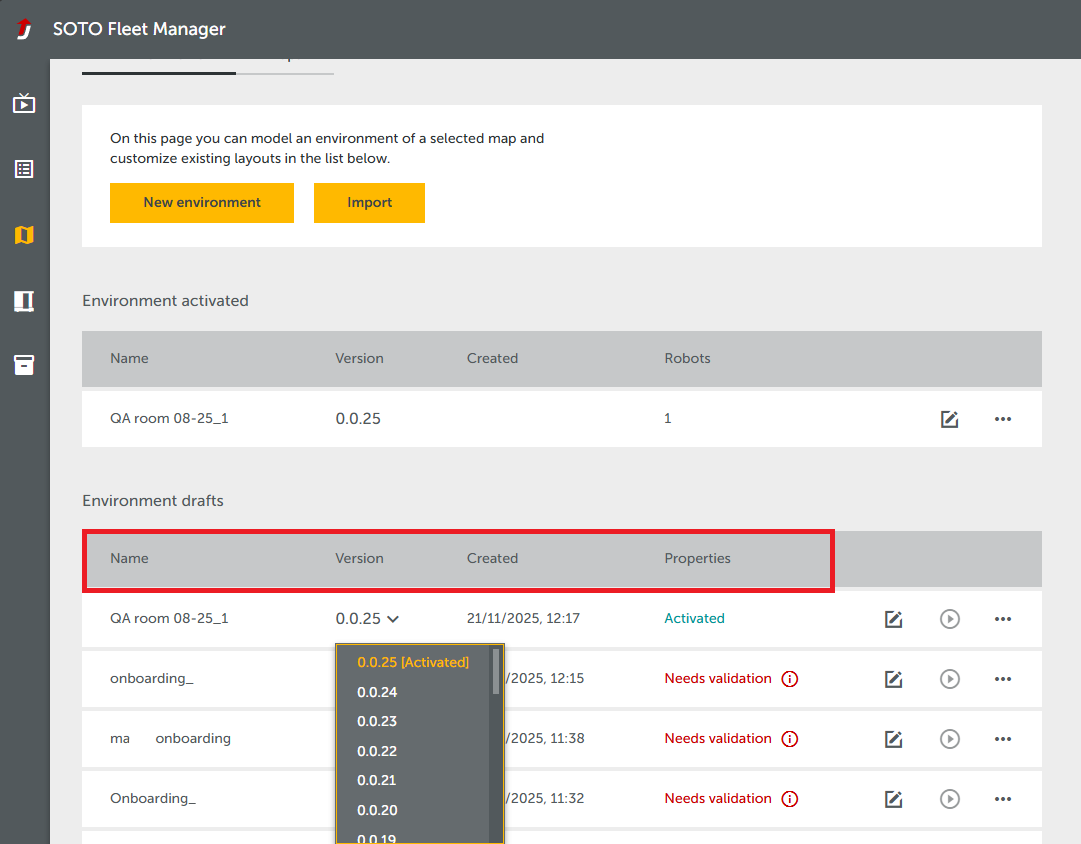
Task: Edit the activated environment row with 1 robot
Action: point(949,419)
